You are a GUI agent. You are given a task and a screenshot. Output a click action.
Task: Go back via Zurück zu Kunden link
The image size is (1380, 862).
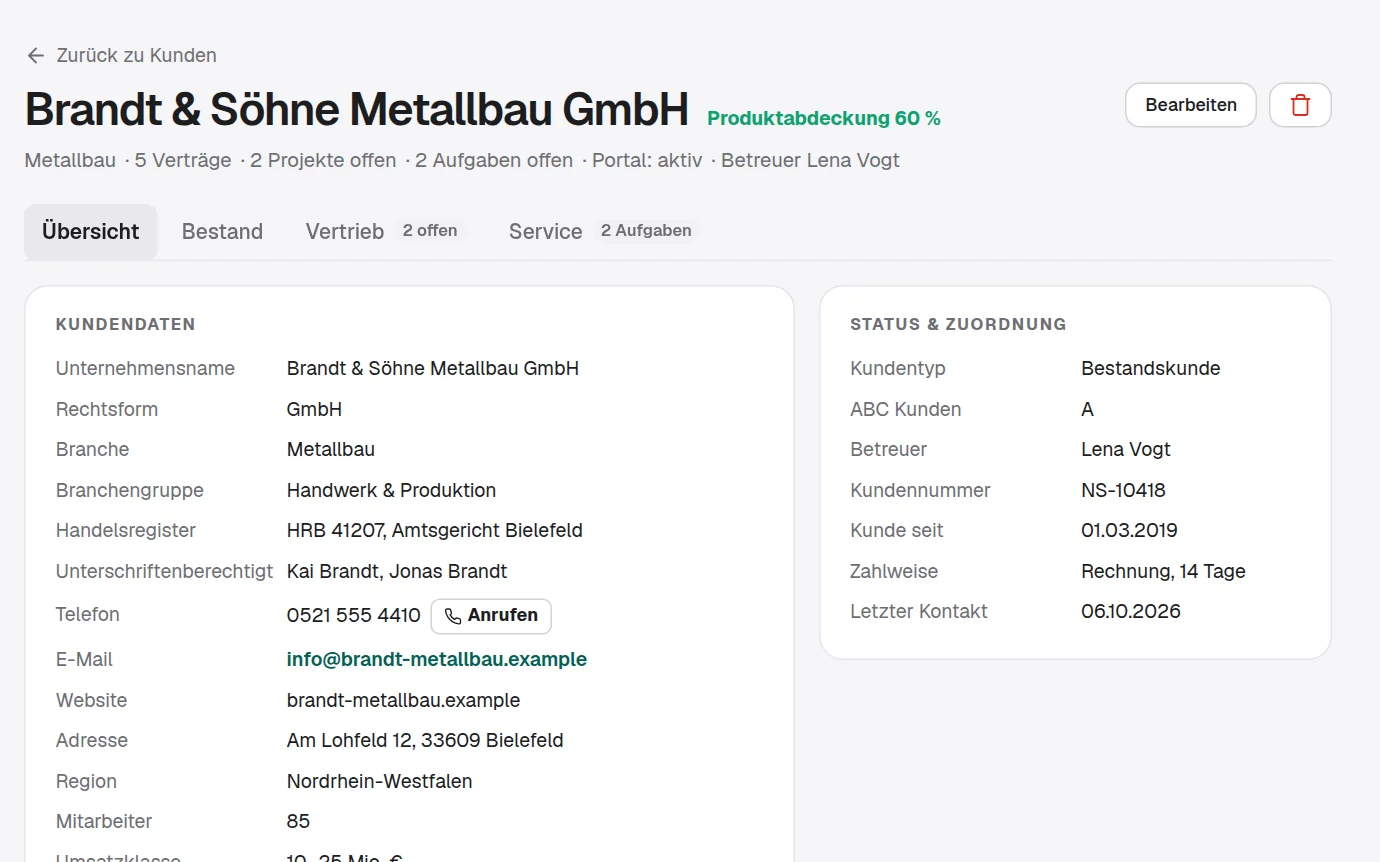(x=121, y=56)
